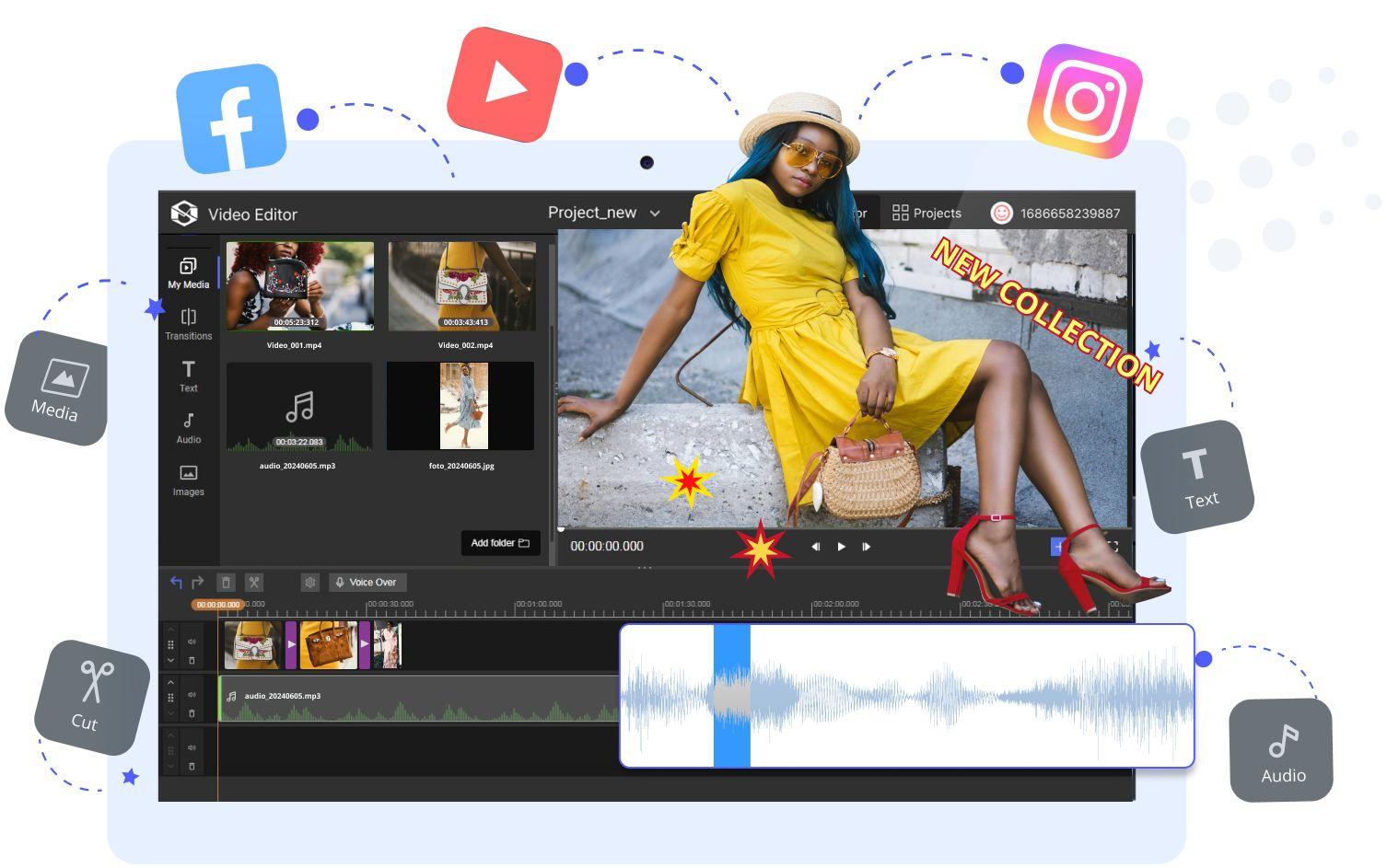Mute the audio_20240605.mp3 track speaker
The height and width of the screenshot is (868, 1387).
tap(192, 695)
